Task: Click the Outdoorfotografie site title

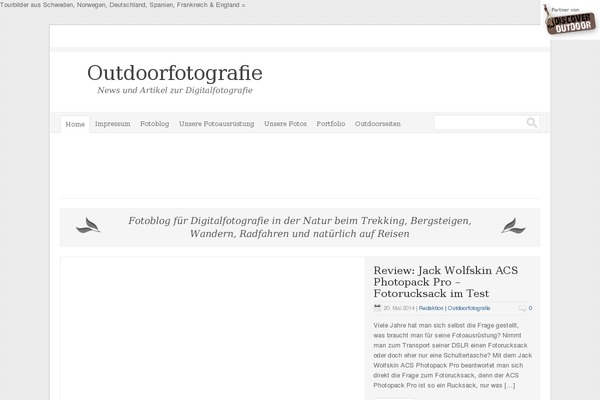Action: pyautogui.click(x=175, y=73)
